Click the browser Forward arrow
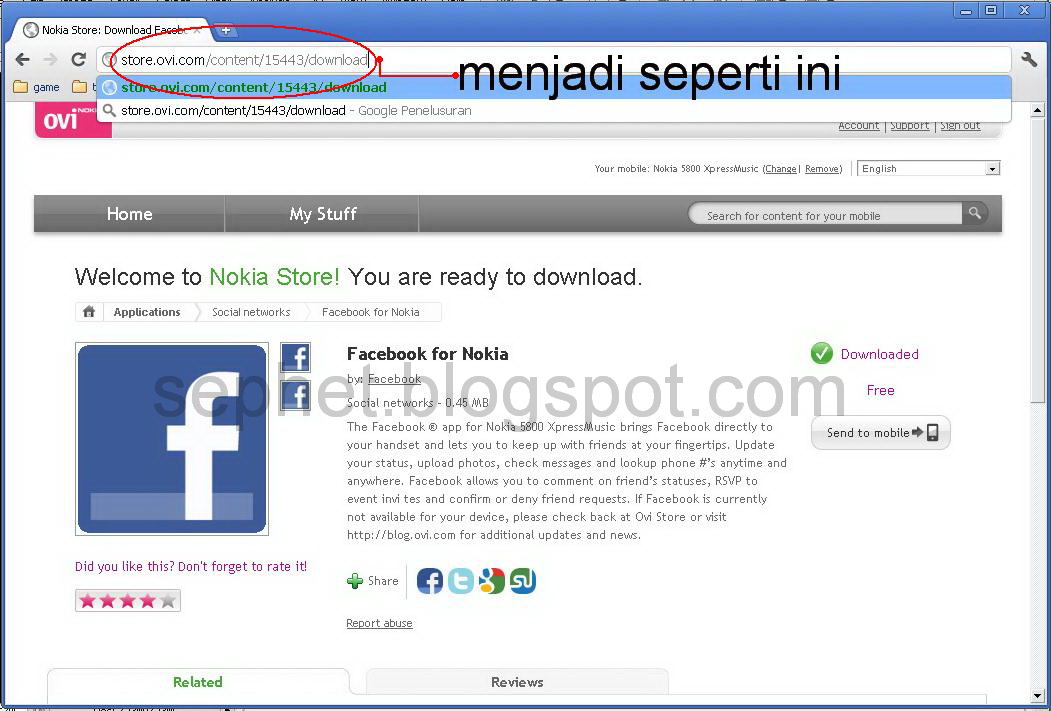 [x=50, y=60]
